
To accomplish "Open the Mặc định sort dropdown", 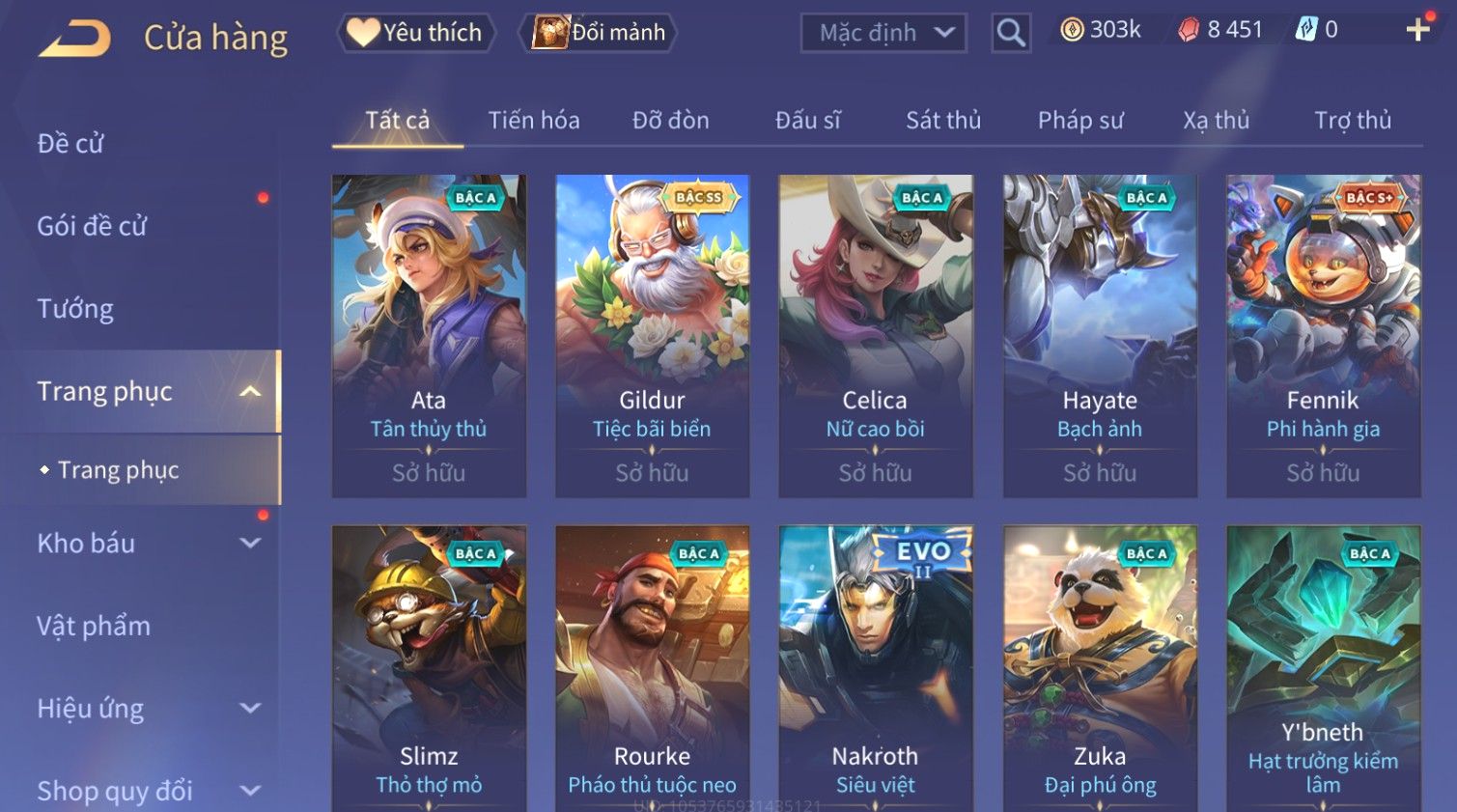I will pos(883,33).
